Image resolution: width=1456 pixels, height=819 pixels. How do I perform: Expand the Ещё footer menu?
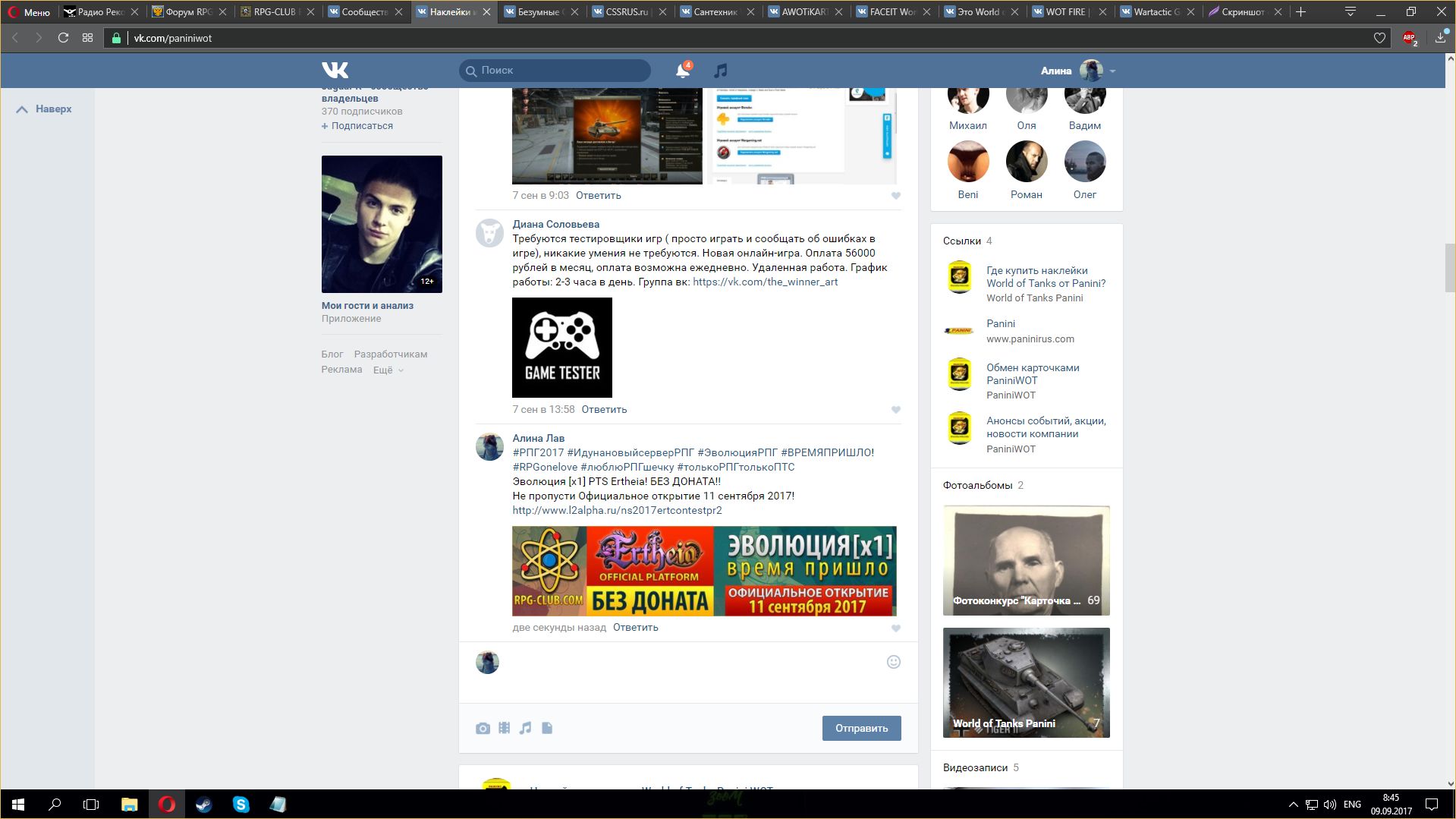(x=388, y=370)
